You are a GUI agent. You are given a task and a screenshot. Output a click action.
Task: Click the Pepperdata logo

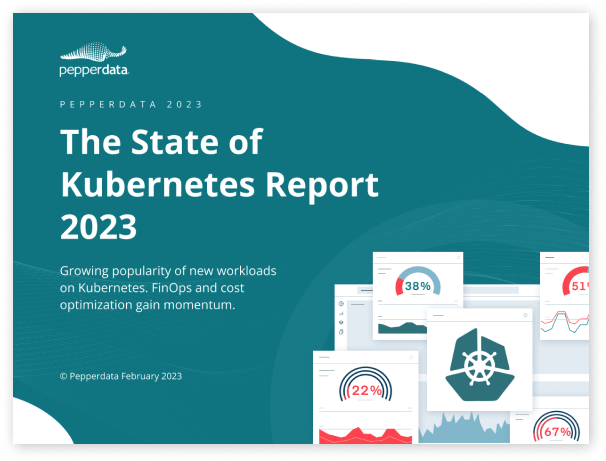[x=94, y=59]
